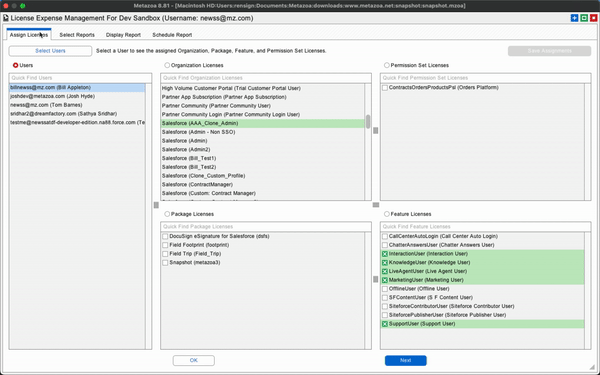Enable SiteforcePublisherUser feature license
Image resolution: width=600 pixels, height=375 pixels.
pyautogui.click(x=385, y=315)
